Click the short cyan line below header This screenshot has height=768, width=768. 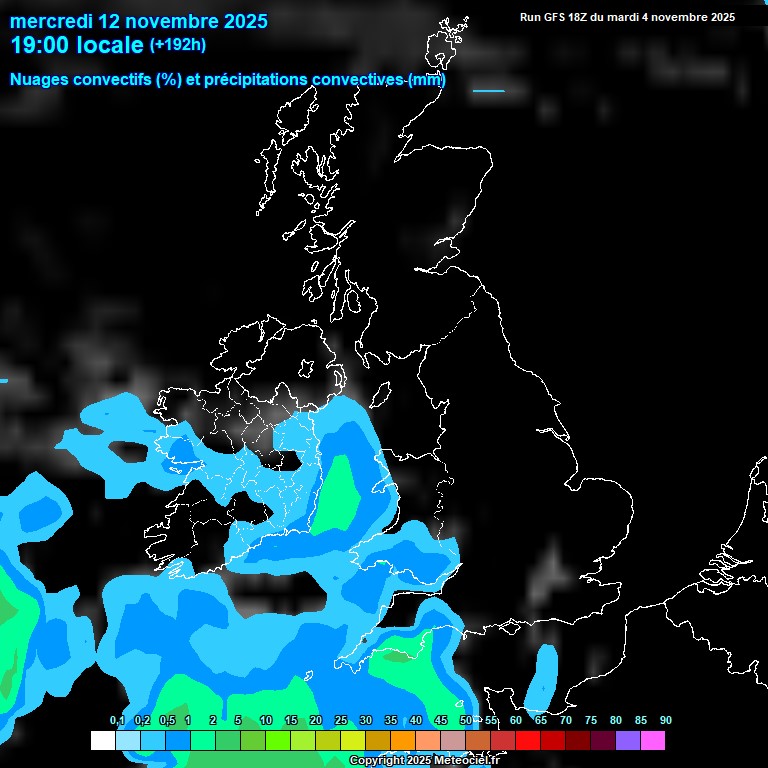(488, 91)
